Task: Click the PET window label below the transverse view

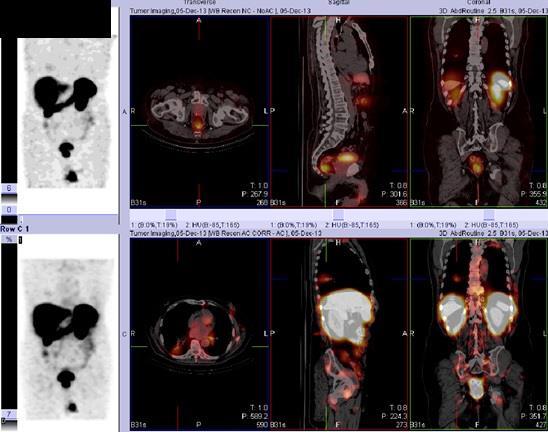Action: tap(154, 225)
